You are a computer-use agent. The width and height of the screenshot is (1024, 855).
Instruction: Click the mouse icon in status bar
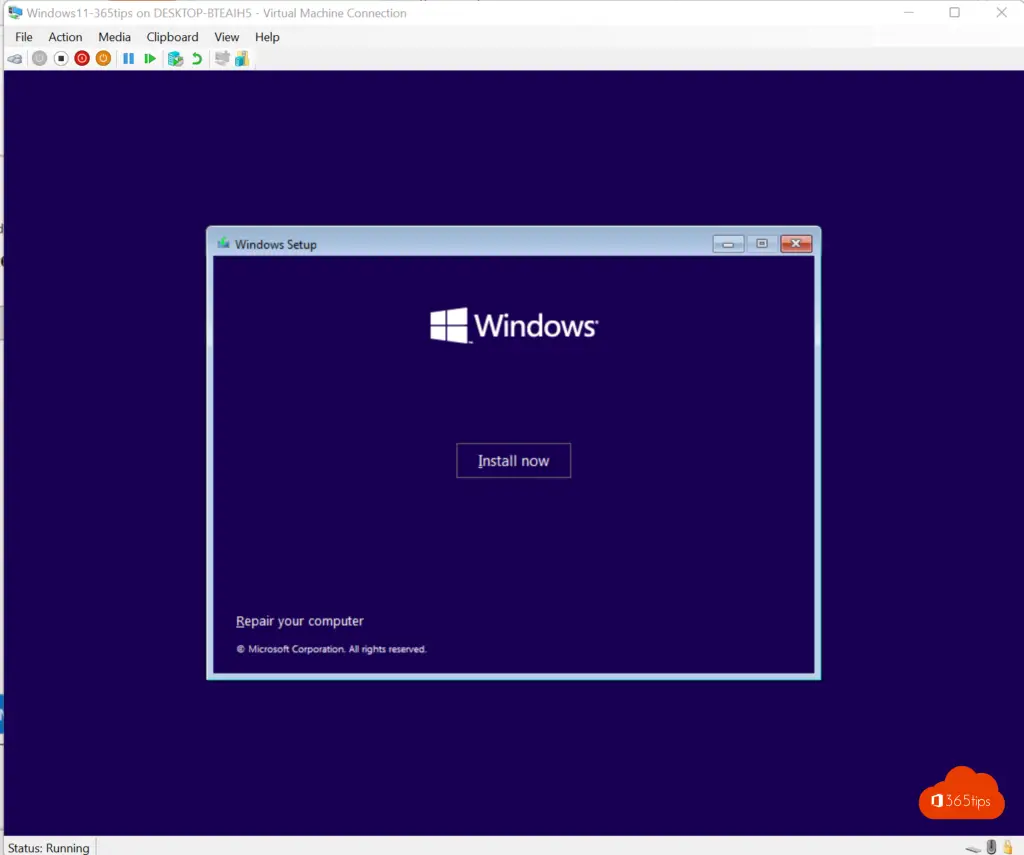(991, 847)
